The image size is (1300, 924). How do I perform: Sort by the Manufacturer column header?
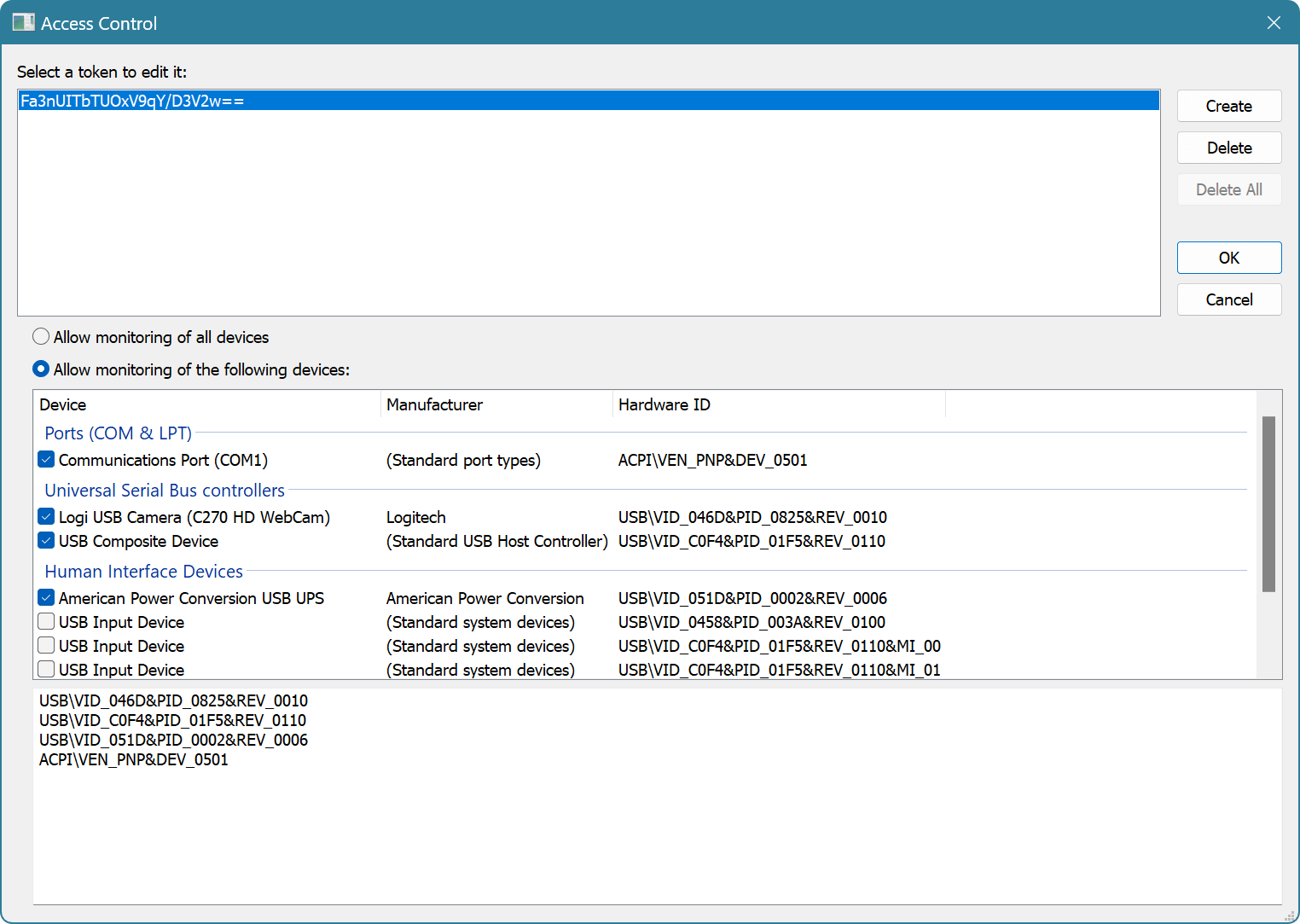tap(496, 404)
